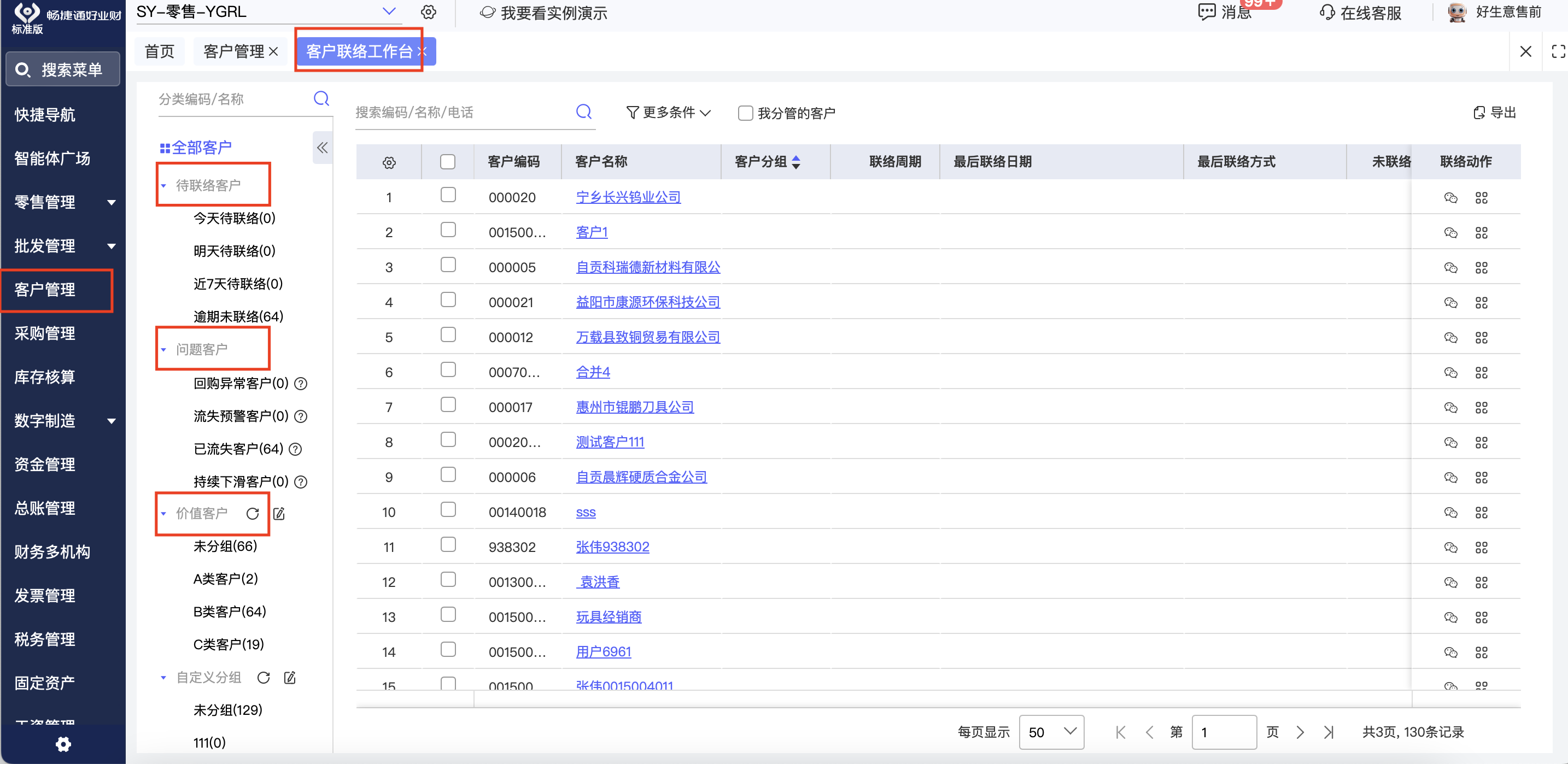
Task: Edit the 自定义分组 group
Action: tap(290, 678)
